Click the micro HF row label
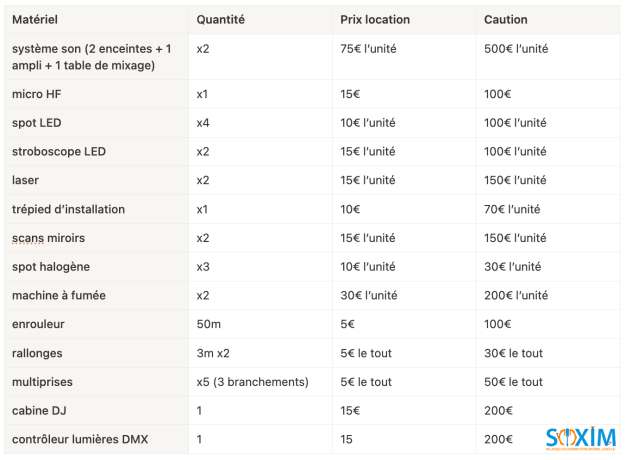Screen dimensions: 625x460 (38, 94)
